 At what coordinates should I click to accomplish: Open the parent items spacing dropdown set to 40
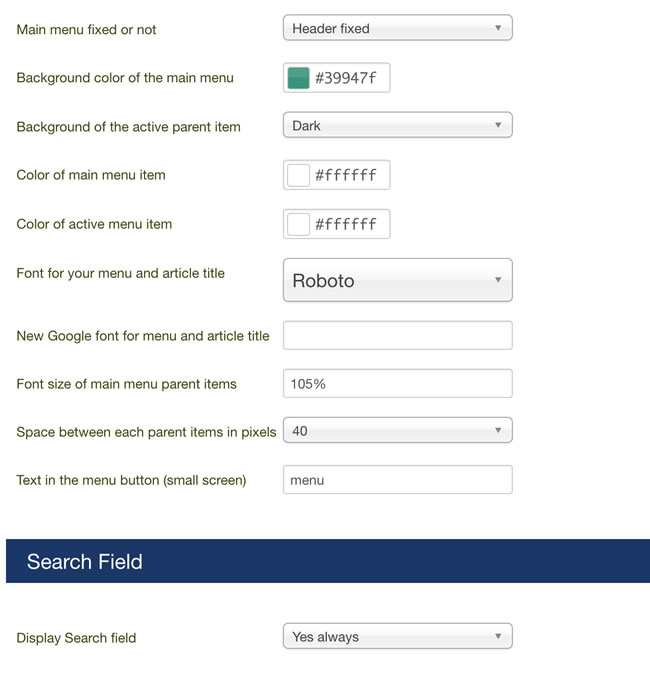397,430
